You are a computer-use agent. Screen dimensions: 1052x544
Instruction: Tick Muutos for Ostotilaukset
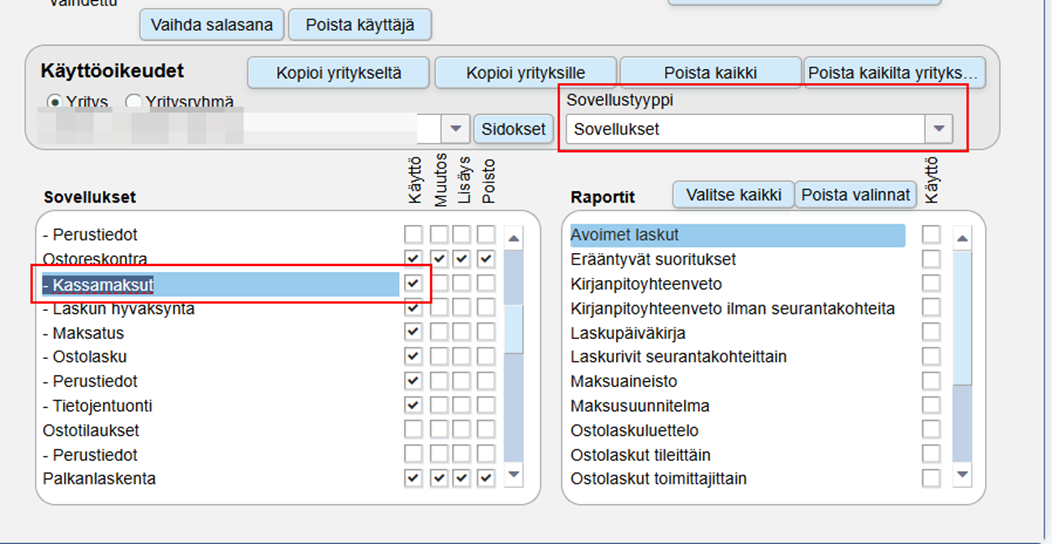pos(438,429)
